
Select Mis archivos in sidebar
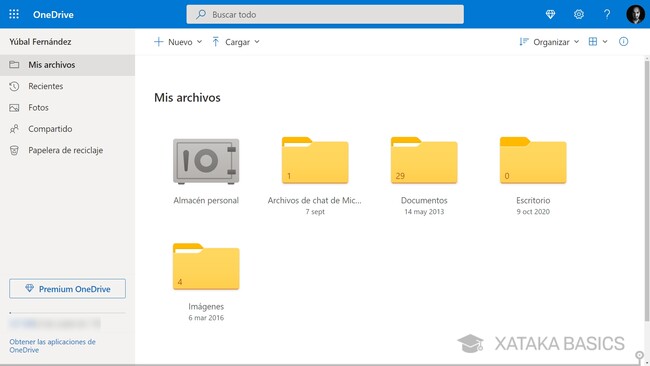[x=67, y=65]
